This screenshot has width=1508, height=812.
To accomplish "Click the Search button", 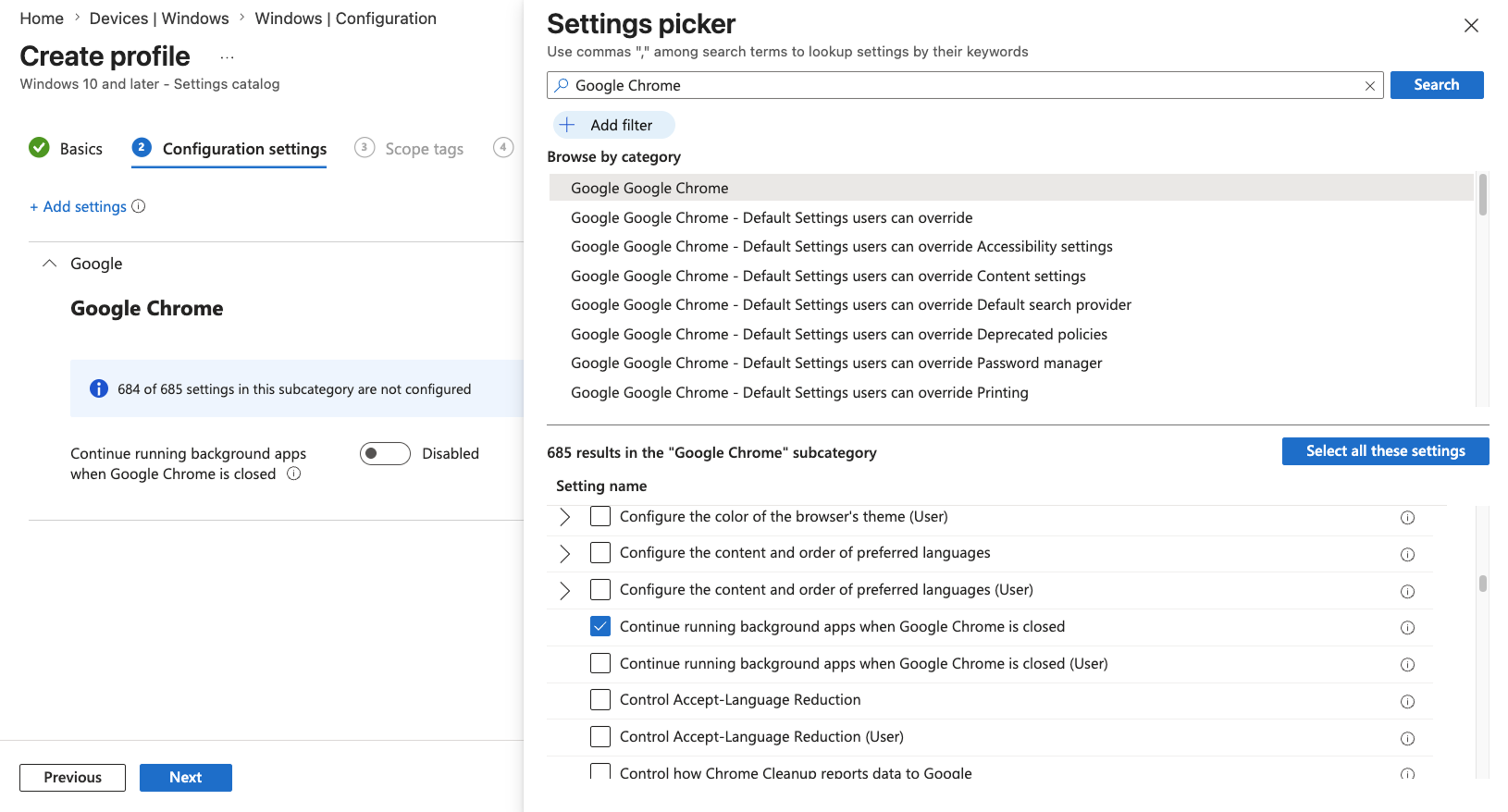I will point(1437,85).
